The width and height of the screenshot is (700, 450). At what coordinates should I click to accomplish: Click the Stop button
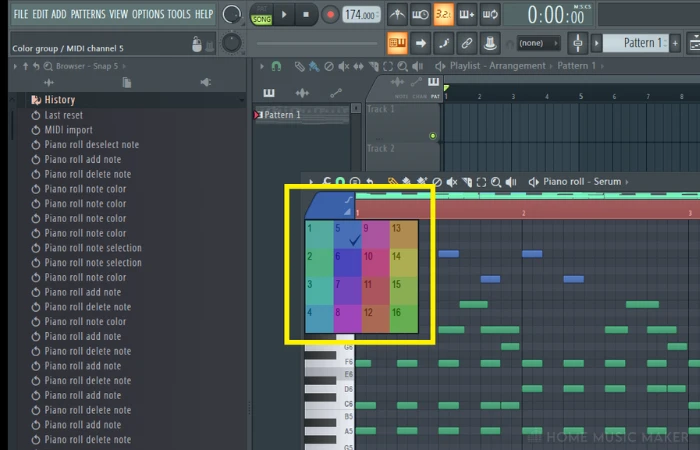(306, 15)
